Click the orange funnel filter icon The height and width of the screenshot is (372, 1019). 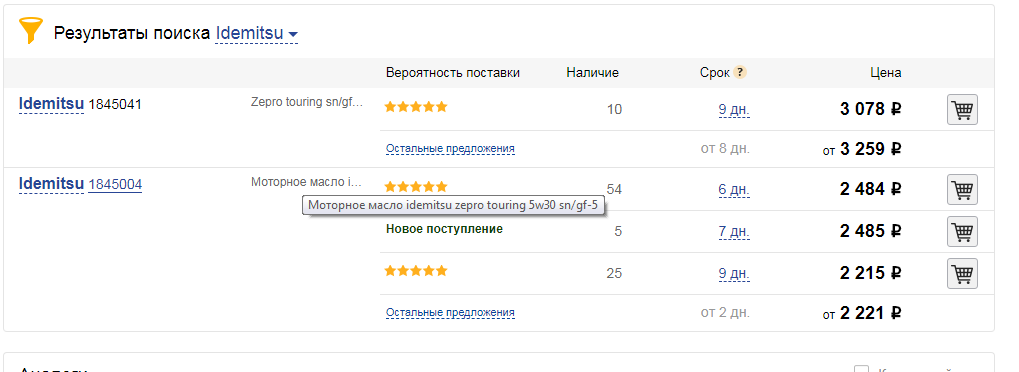point(31,30)
